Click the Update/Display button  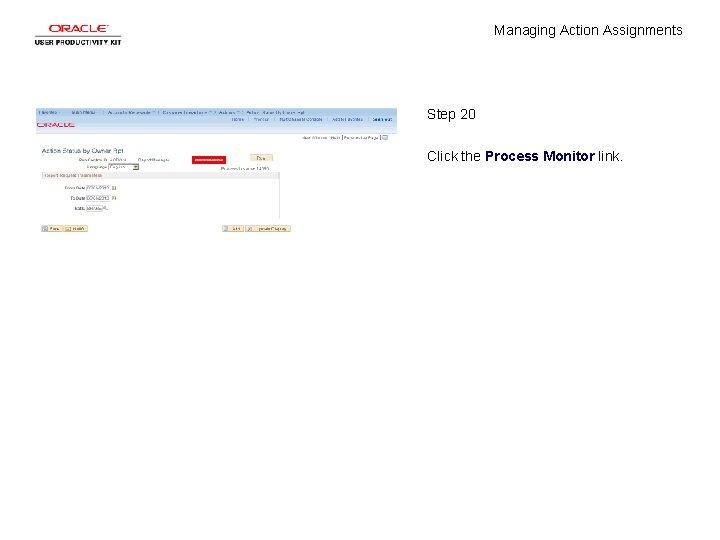268,229
